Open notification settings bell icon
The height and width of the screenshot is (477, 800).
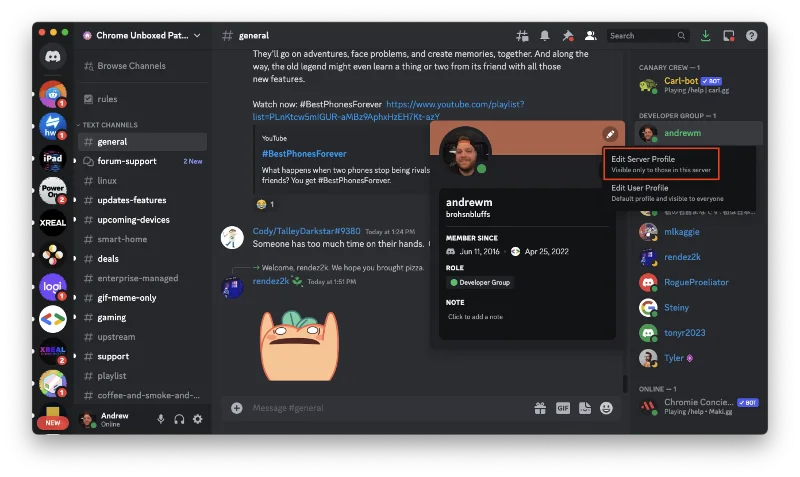[545, 36]
